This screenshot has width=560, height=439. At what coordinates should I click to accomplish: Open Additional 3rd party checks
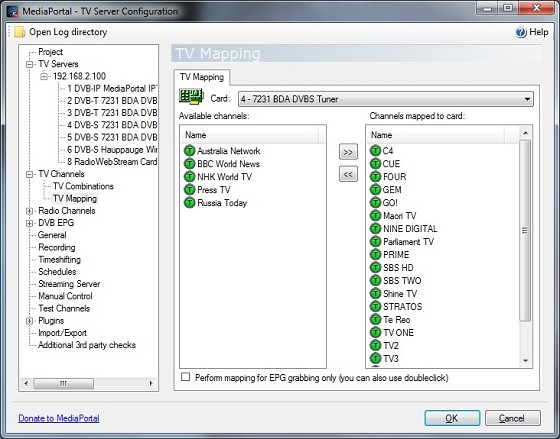point(87,345)
